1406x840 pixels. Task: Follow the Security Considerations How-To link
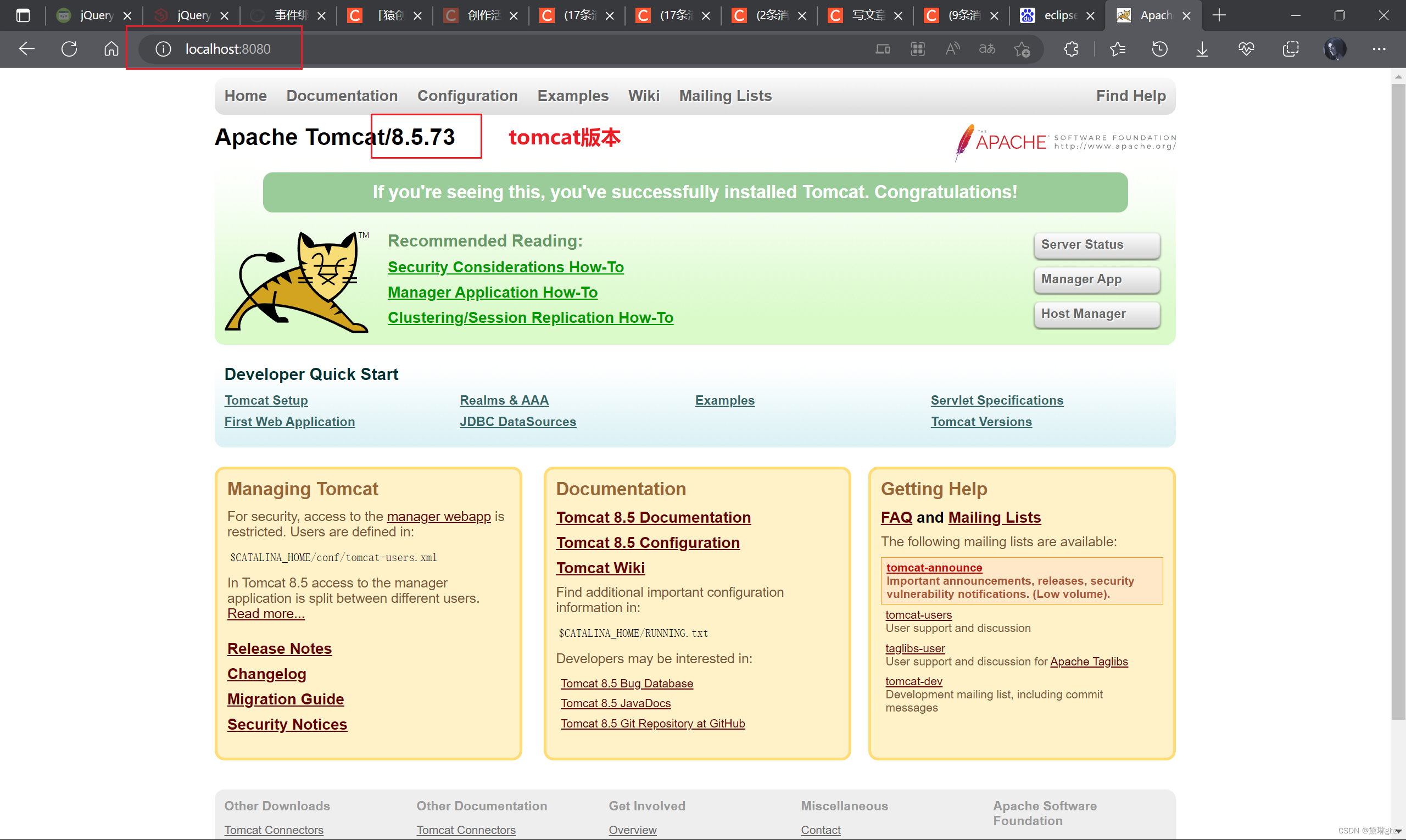pyautogui.click(x=506, y=267)
